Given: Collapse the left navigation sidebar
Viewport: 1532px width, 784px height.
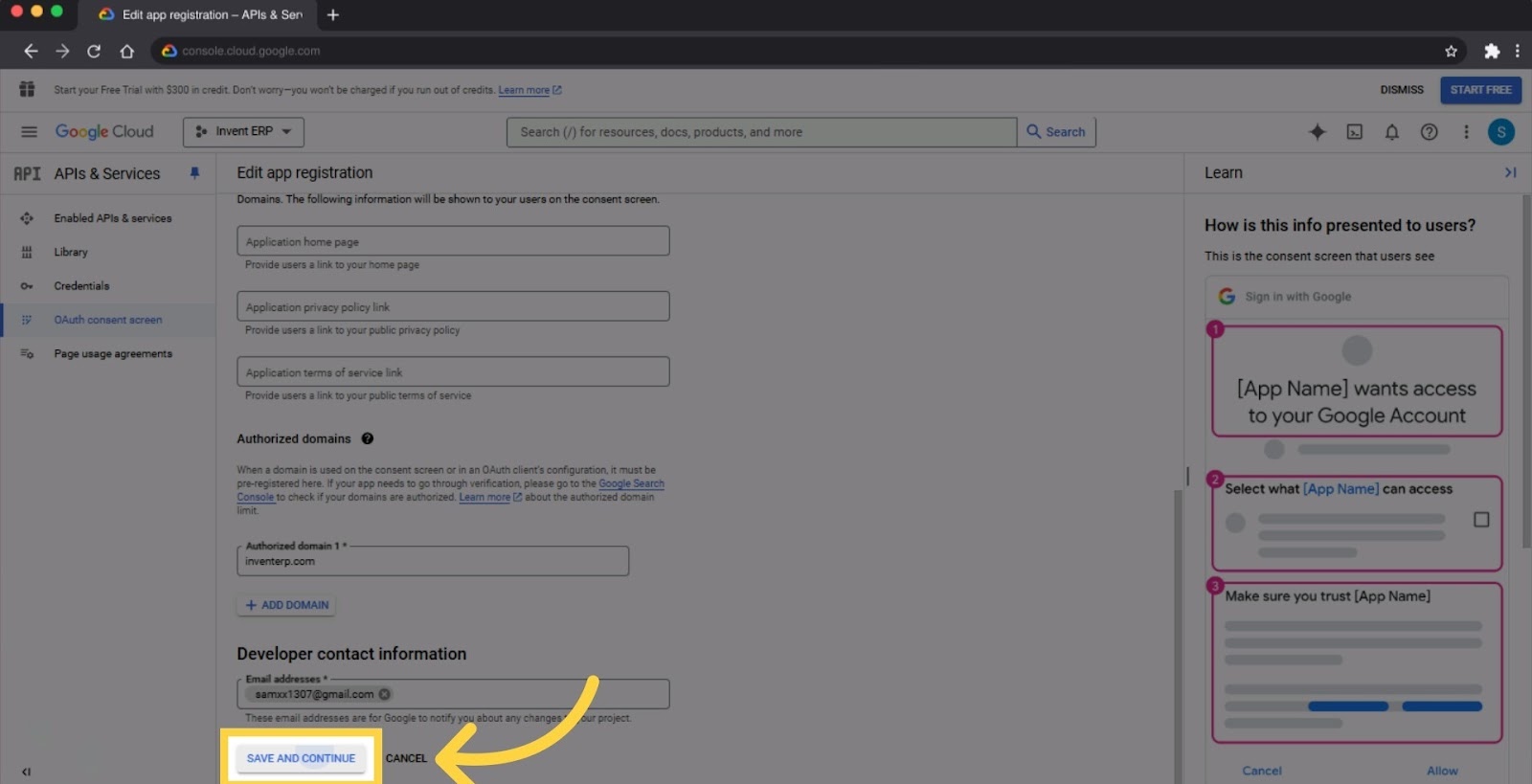Looking at the screenshot, I should [x=26, y=772].
